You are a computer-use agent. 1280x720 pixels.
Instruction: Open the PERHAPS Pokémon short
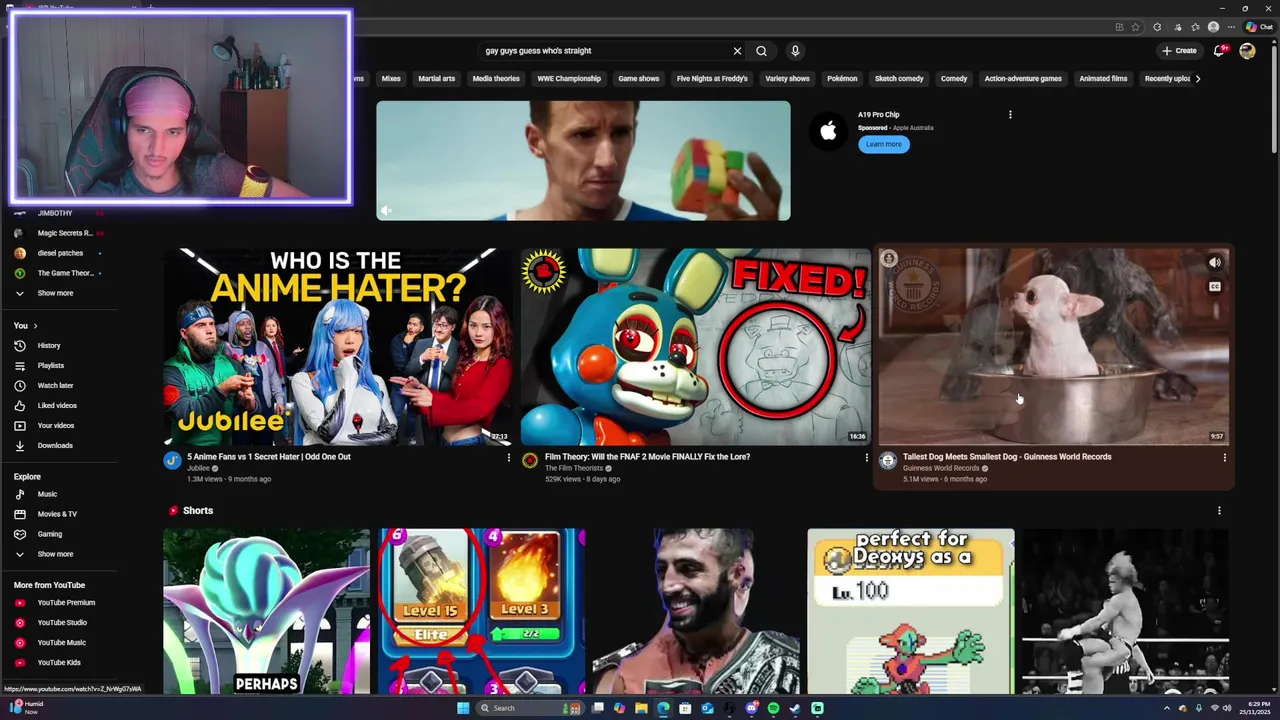tap(266, 611)
